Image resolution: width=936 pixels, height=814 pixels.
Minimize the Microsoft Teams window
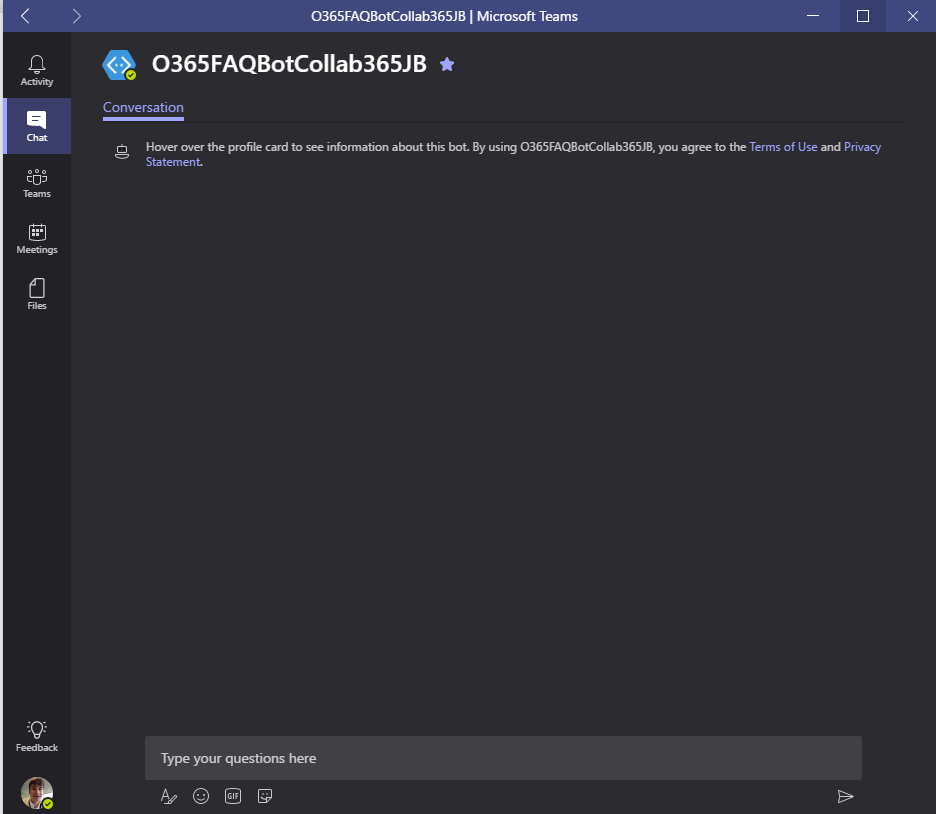[x=813, y=16]
